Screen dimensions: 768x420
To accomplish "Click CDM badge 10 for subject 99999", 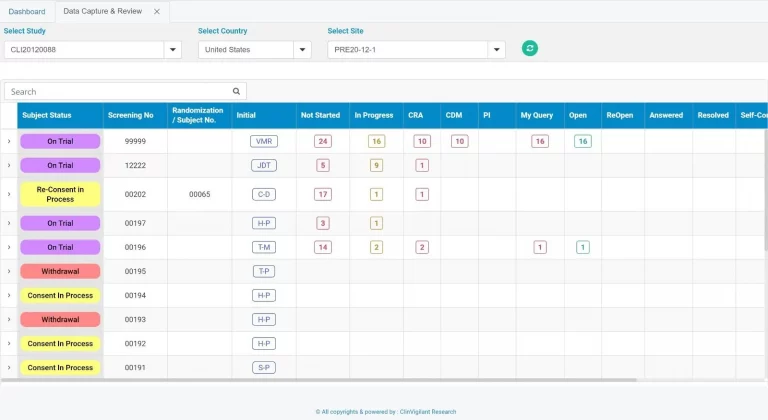I will [x=459, y=141].
